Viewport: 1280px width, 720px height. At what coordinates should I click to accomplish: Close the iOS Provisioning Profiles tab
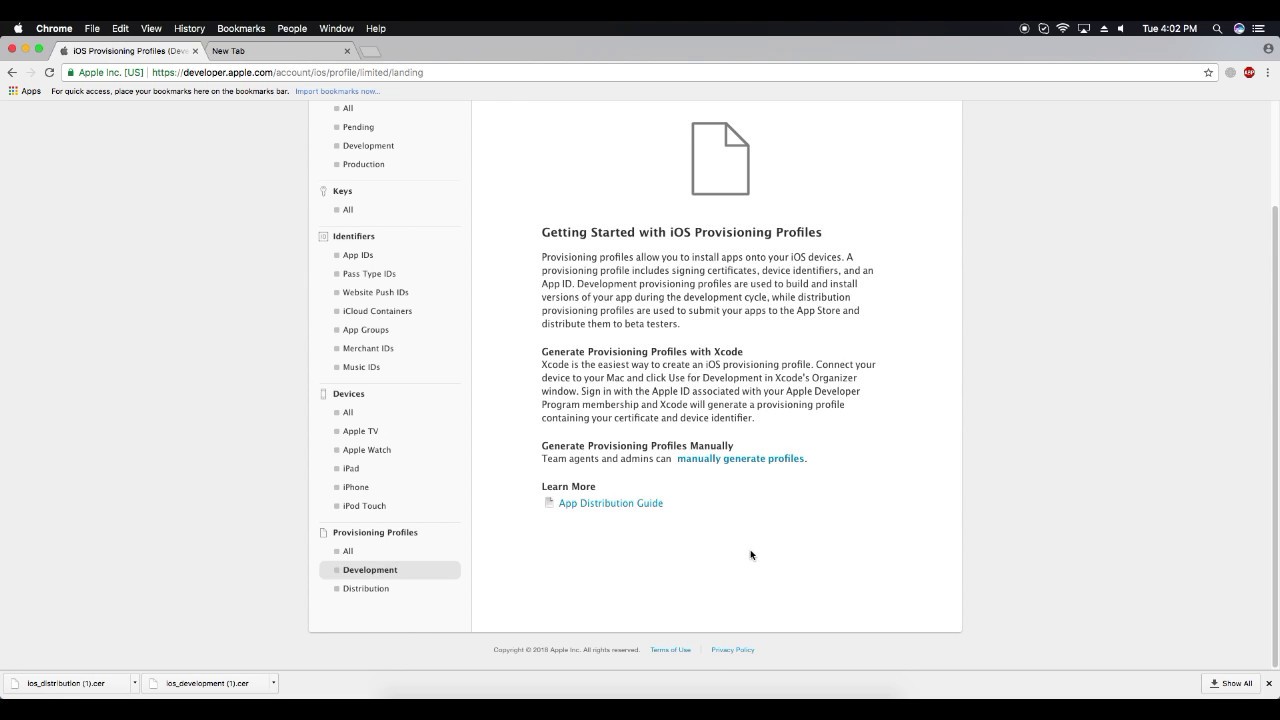pos(196,50)
